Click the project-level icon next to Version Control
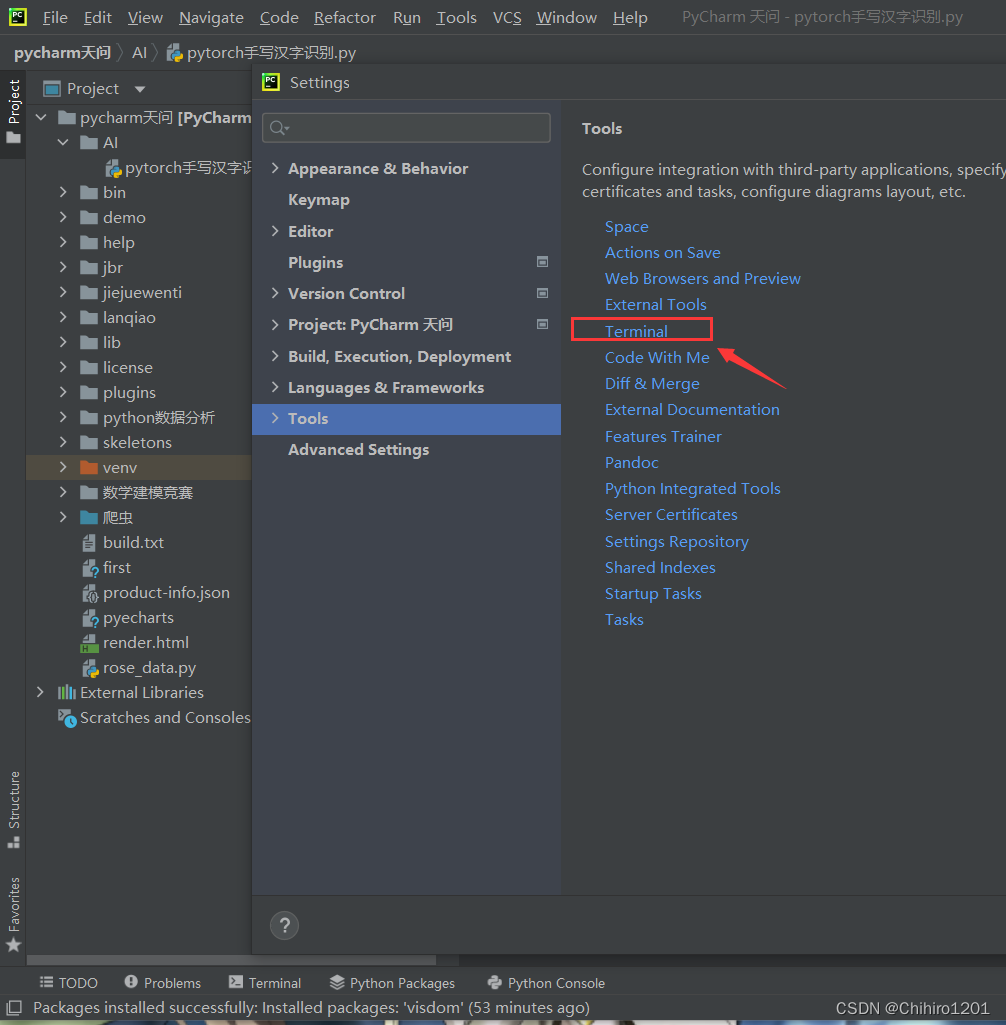 [542, 294]
